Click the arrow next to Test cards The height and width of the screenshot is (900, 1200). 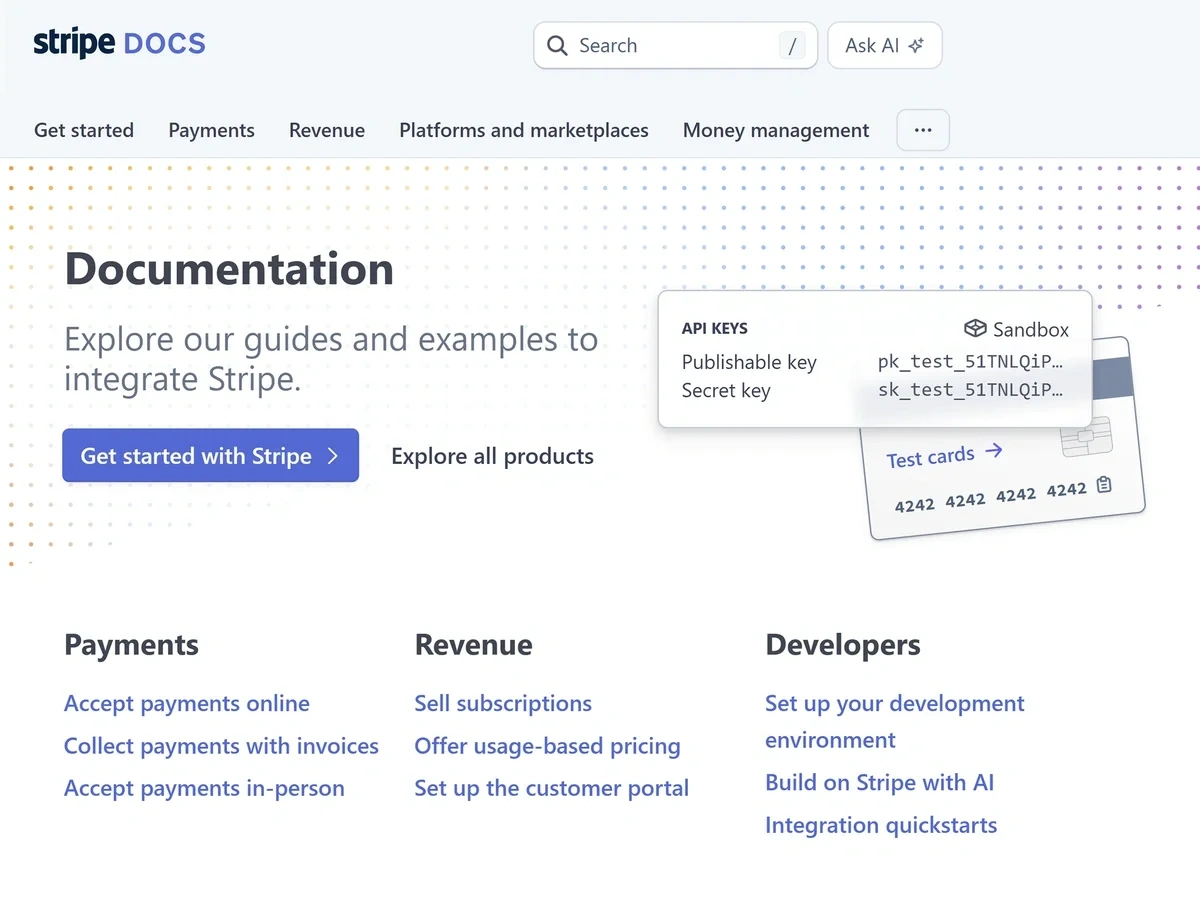pyautogui.click(x=993, y=451)
